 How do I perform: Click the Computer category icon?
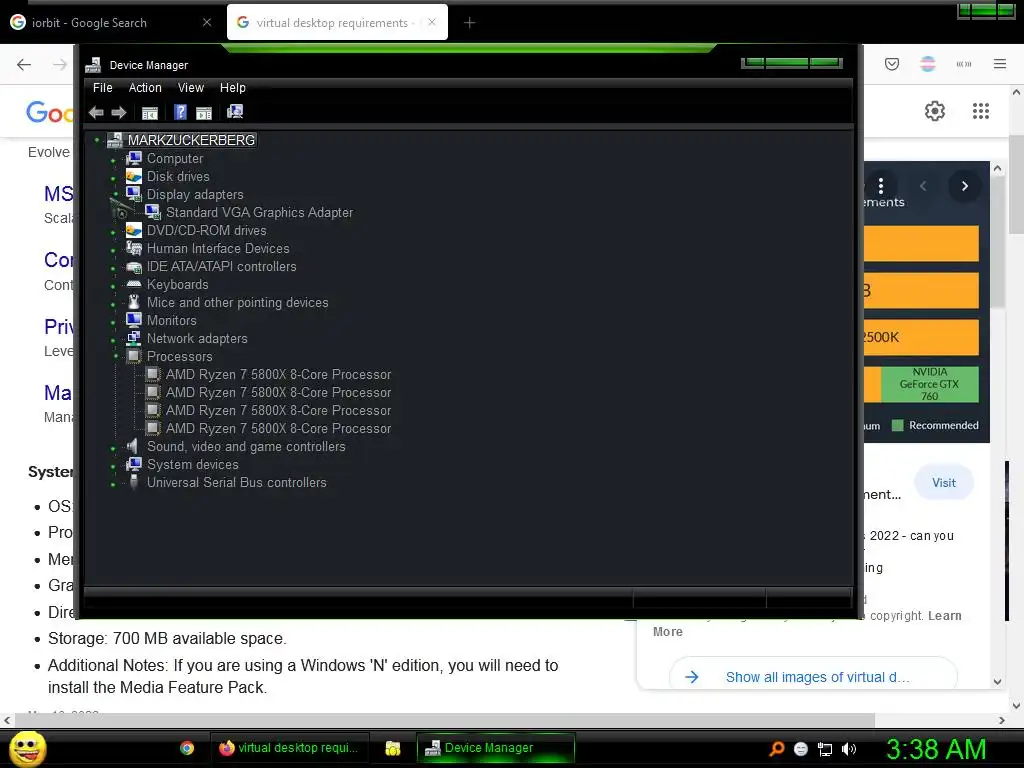click(x=134, y=158)
